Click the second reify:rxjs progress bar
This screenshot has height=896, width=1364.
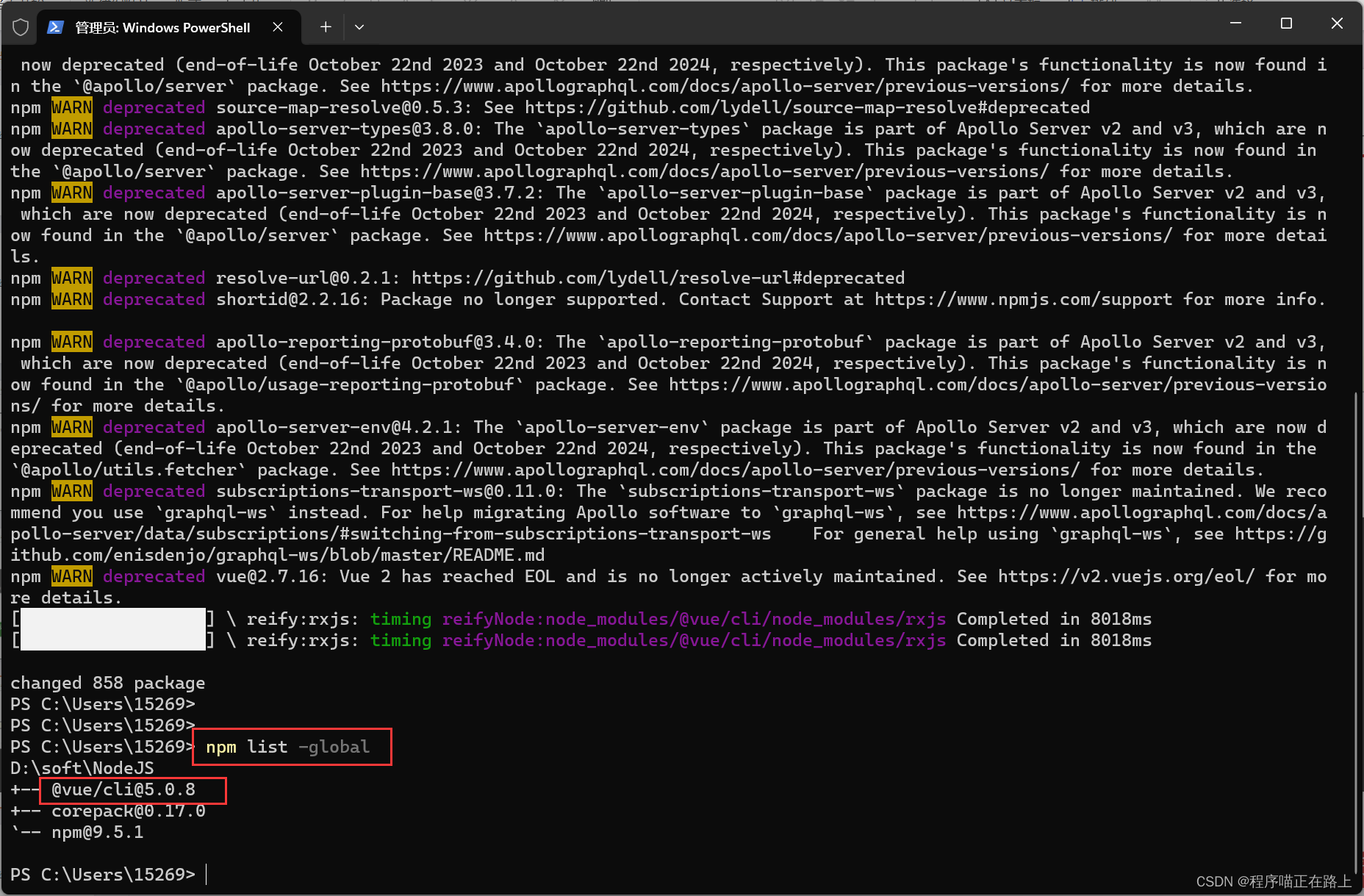click(x=113, y=640)
